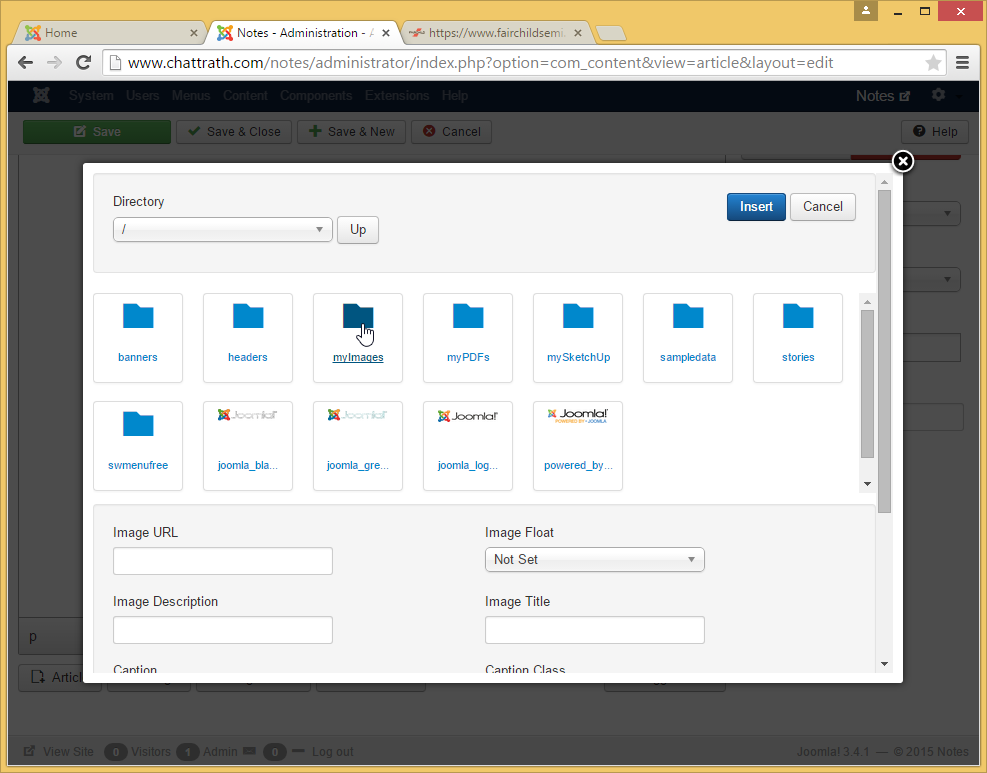
Task: Bookmark this page with the star icon
Action: (x=933, y=63)
